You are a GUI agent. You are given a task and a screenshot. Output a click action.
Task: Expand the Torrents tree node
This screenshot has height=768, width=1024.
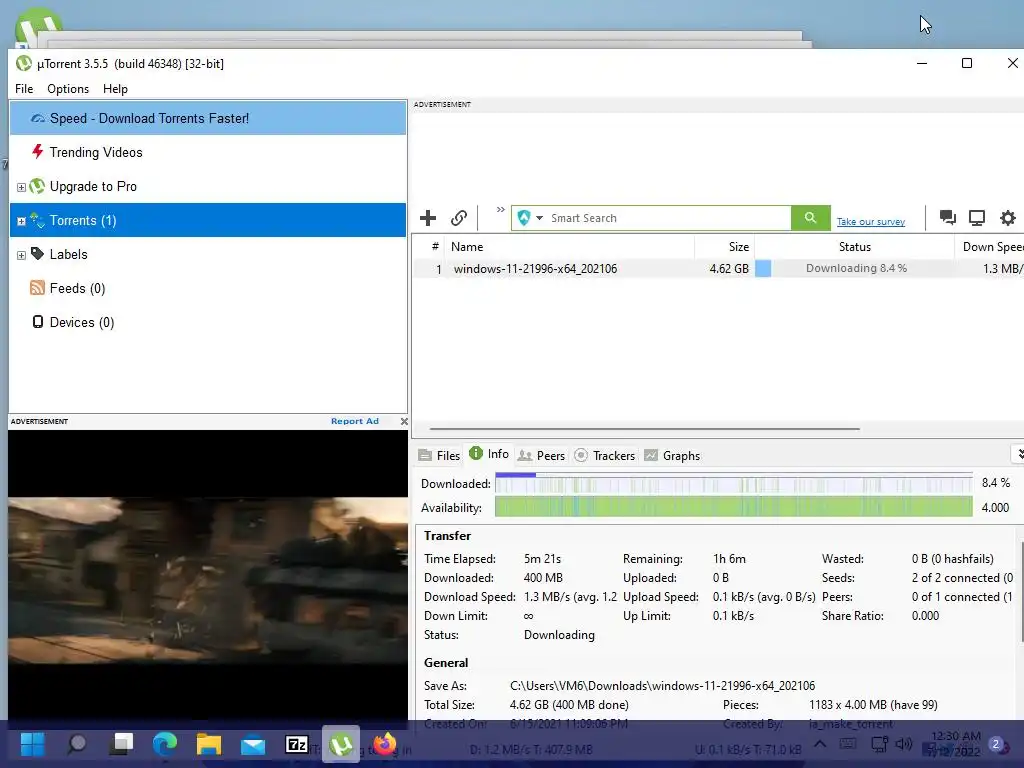click(x=21, y=221)
